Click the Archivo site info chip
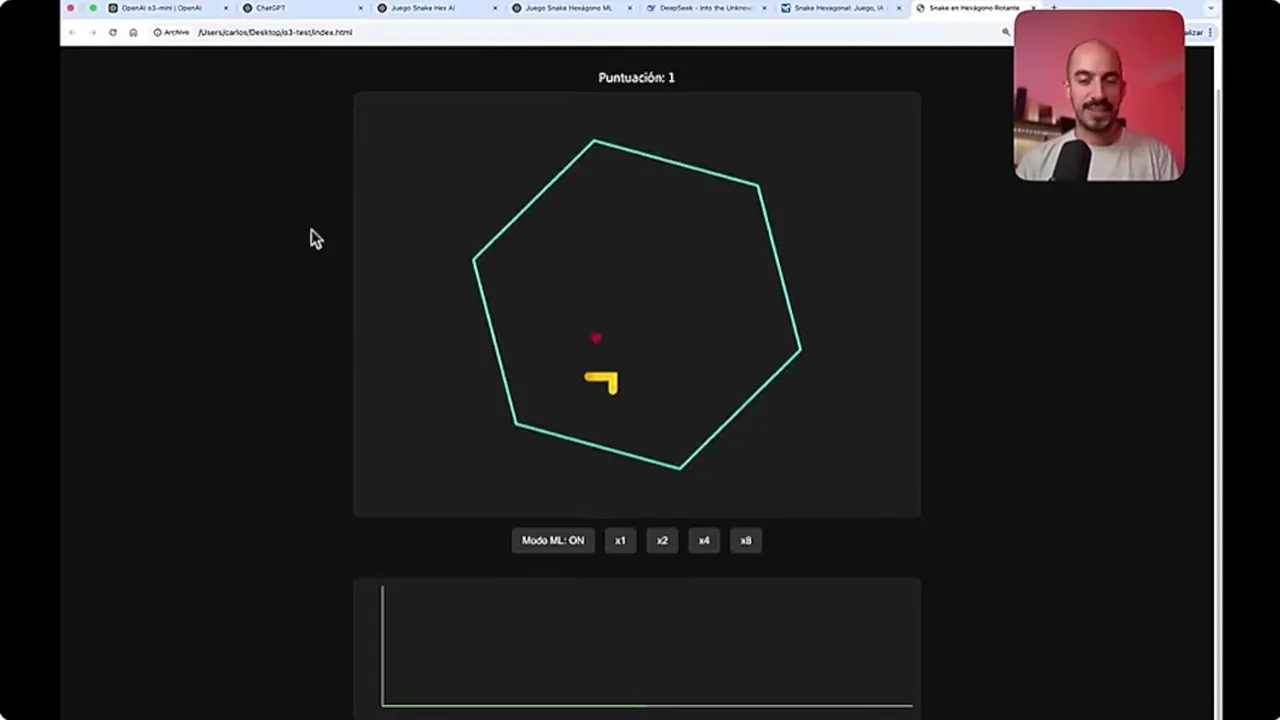This screenshot has height=720, width=1280. coord(171,32)
